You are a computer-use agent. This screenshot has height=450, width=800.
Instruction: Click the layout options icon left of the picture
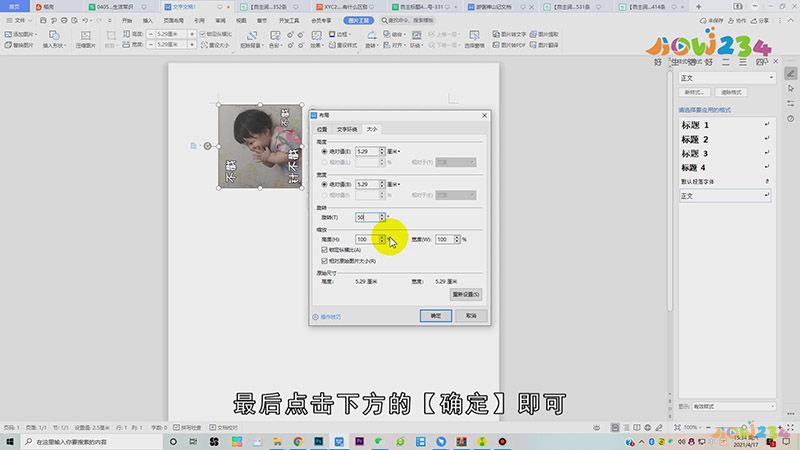193,146
